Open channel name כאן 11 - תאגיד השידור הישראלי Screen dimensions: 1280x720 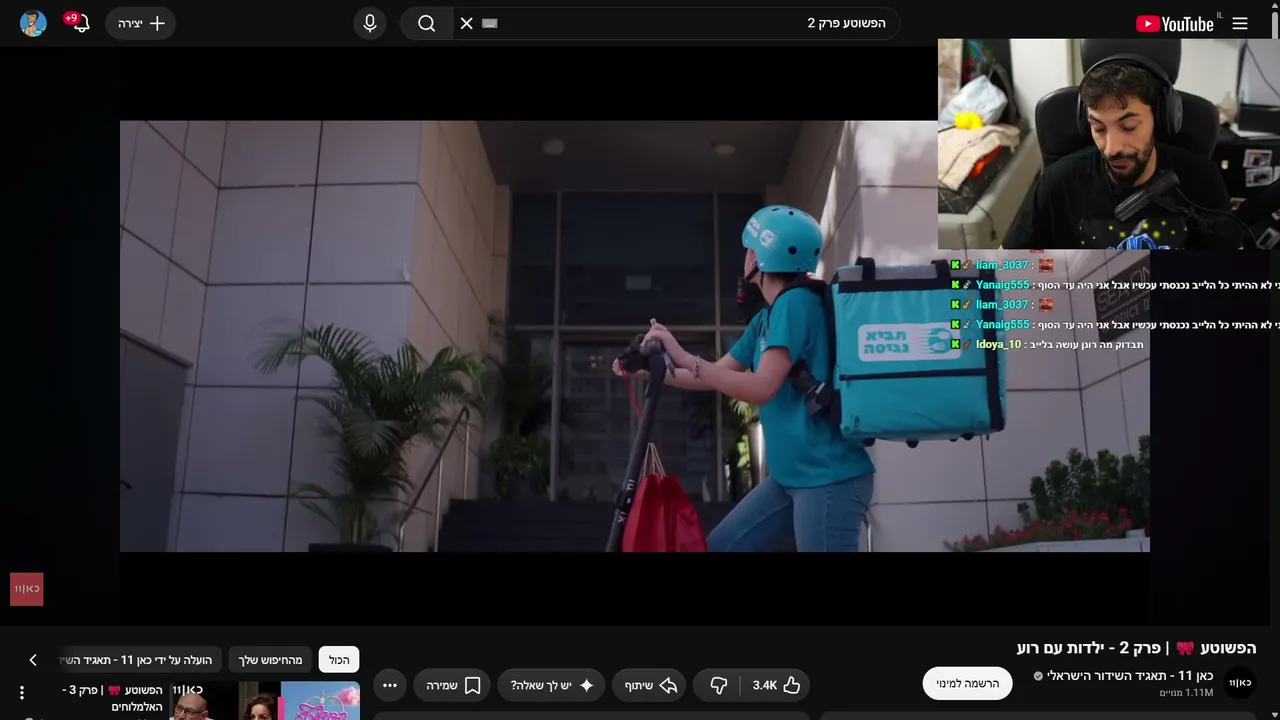coord(1129,675)
